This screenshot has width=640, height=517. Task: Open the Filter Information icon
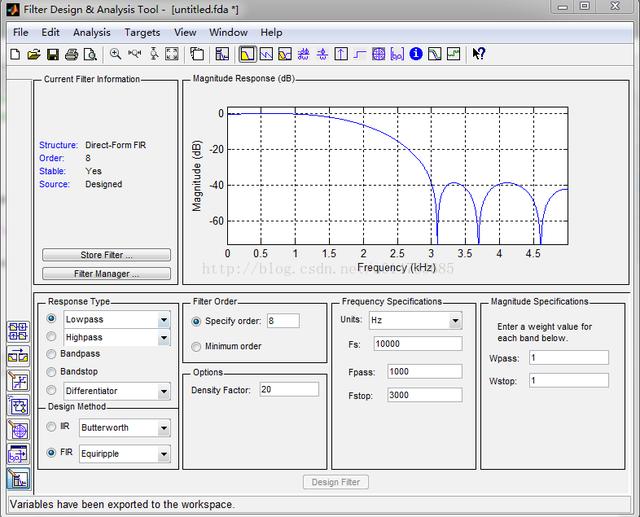tap(416, 54)
